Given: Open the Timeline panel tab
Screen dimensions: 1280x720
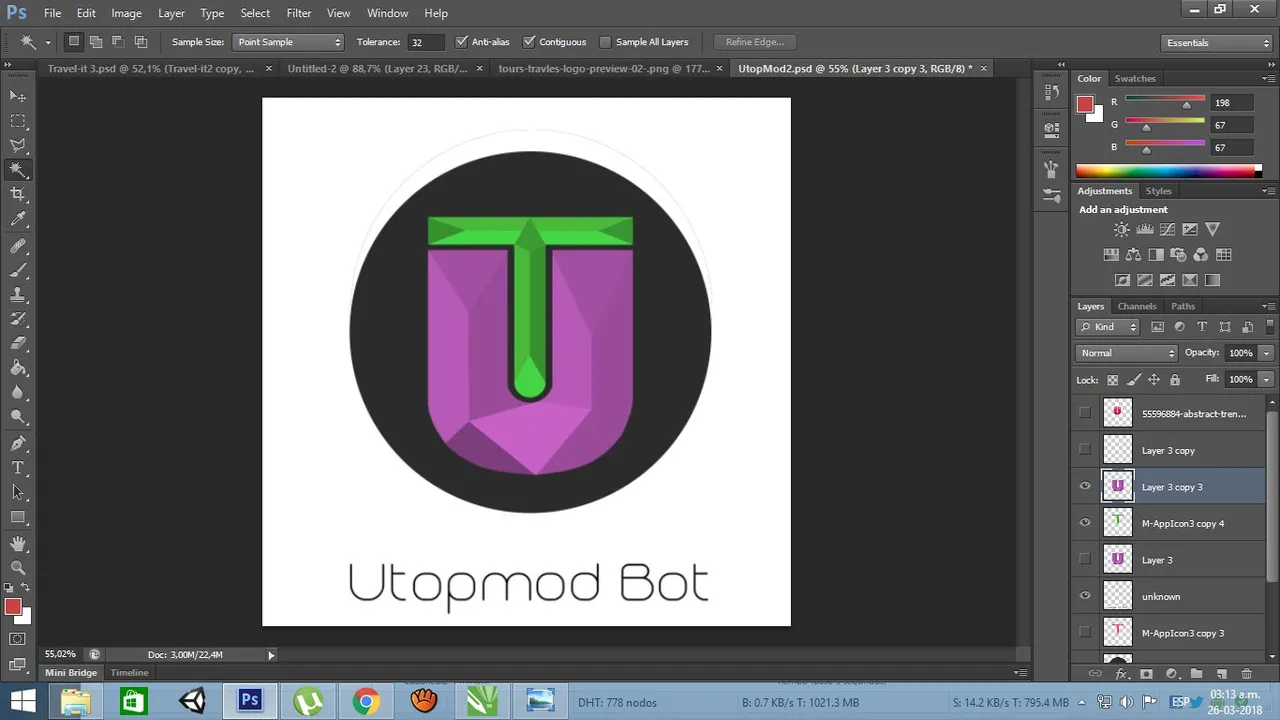Looking at the screenshot, I should click(x=129, y=673).
